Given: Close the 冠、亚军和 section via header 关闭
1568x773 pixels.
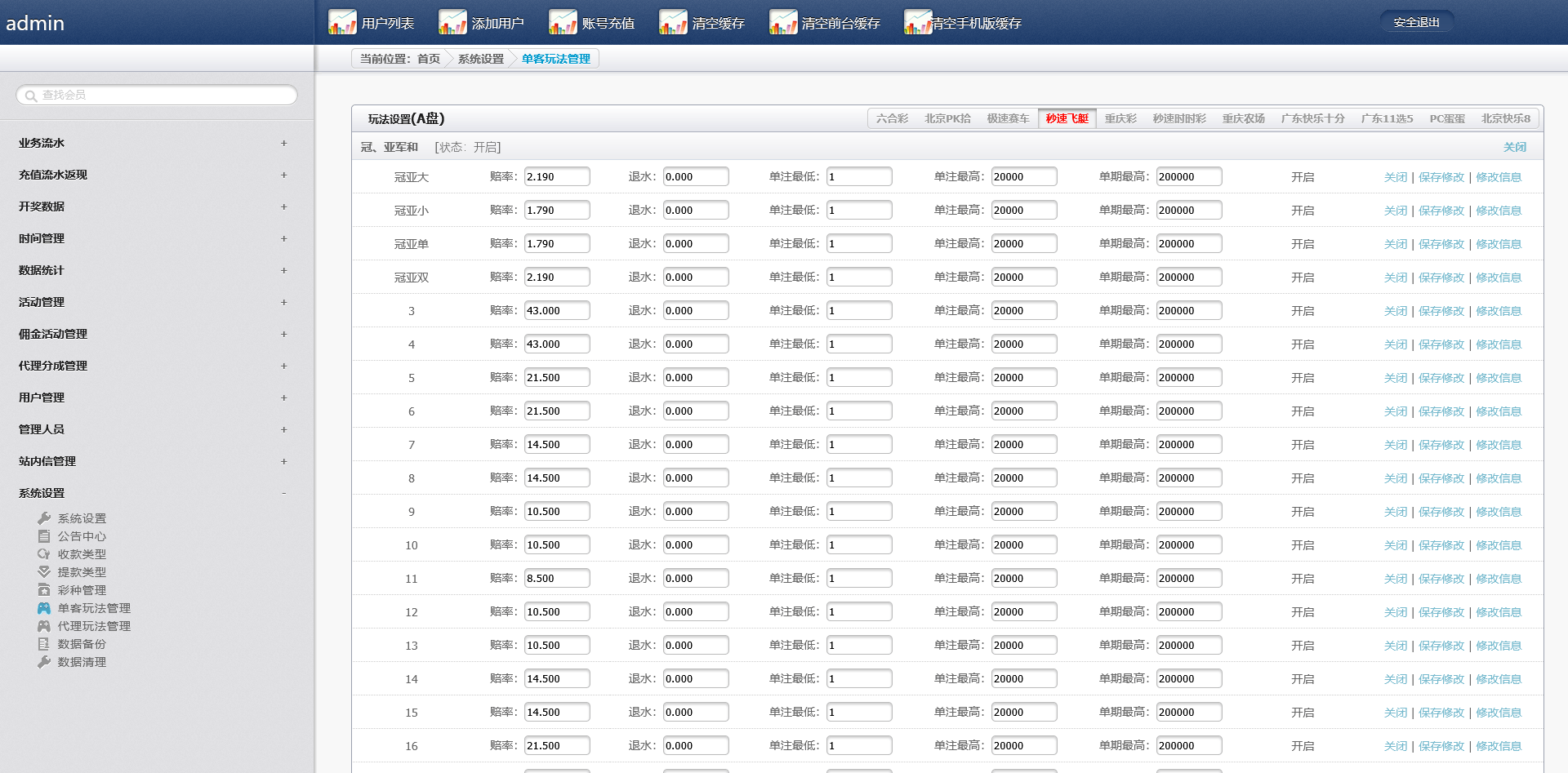Looking at the screenshot, I should tap(1514, 147).
